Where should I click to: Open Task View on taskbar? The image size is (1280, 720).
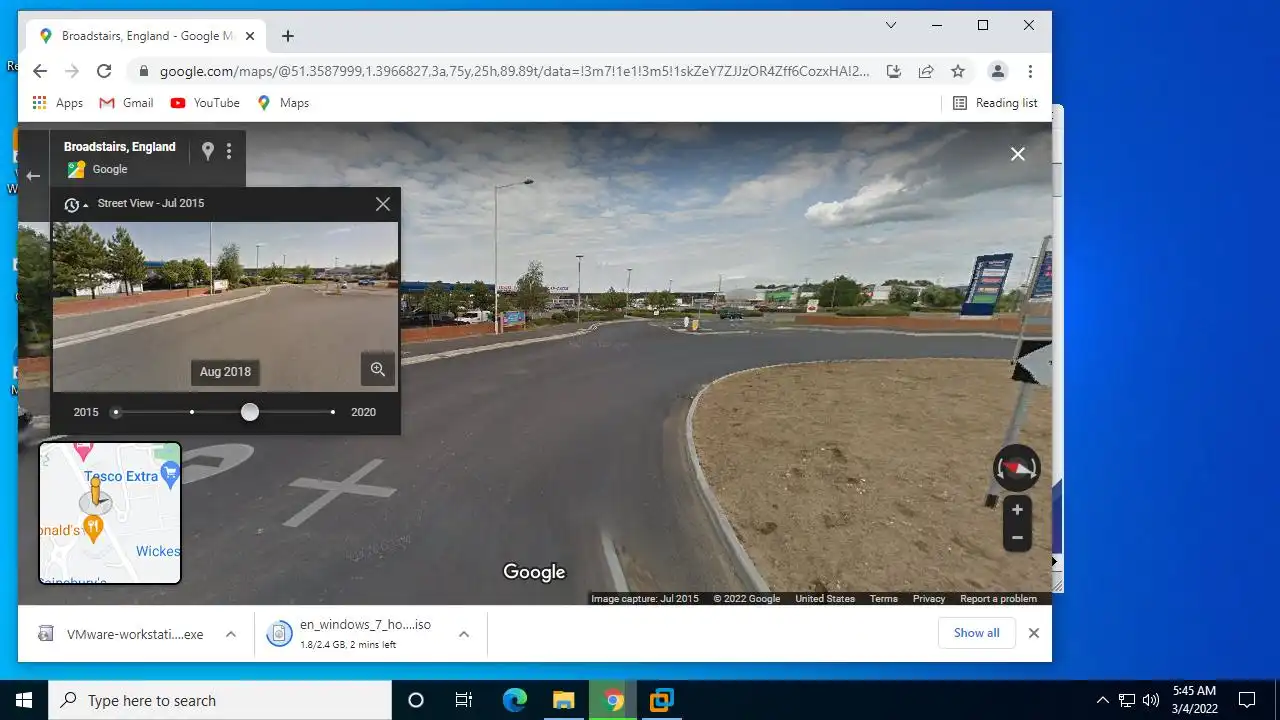click(464, 700)
